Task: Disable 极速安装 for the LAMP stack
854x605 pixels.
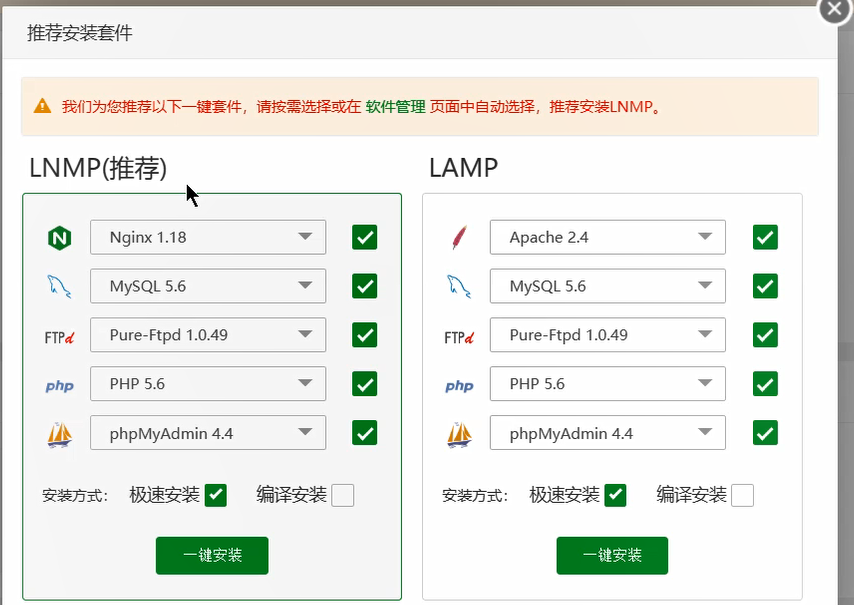Action: (615, 495)
